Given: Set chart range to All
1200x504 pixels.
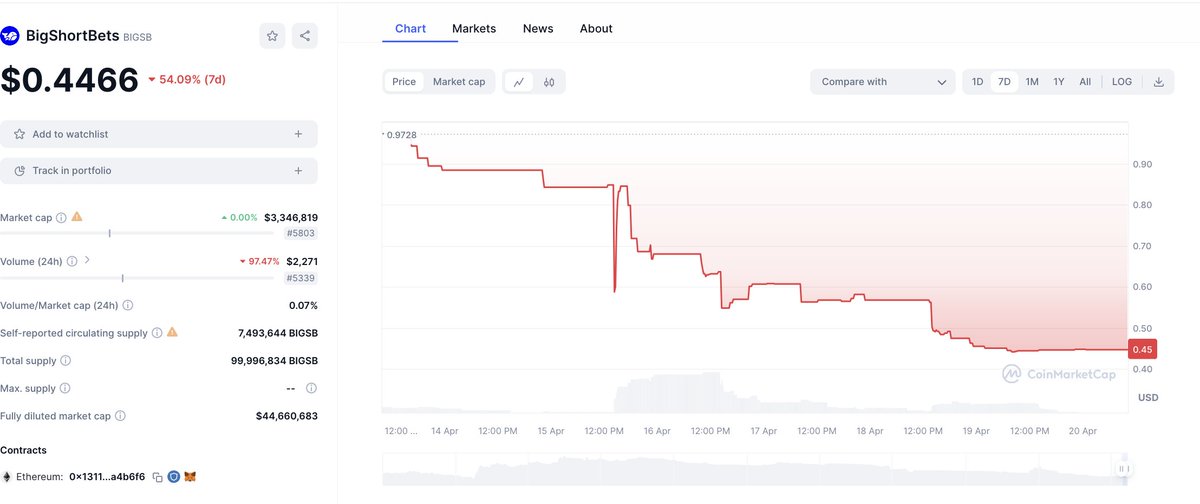Looking at the screenshot, I should click(x=1085, y=82).
